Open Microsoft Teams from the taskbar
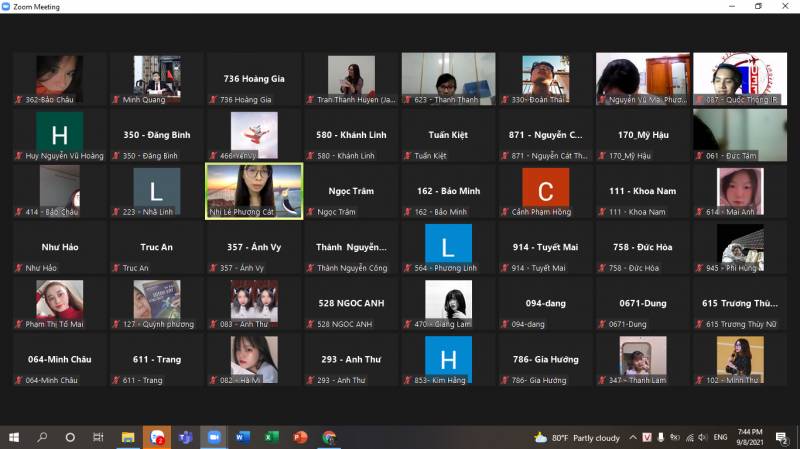Screen dimensions: 800x449 click(x=184, y=437)
